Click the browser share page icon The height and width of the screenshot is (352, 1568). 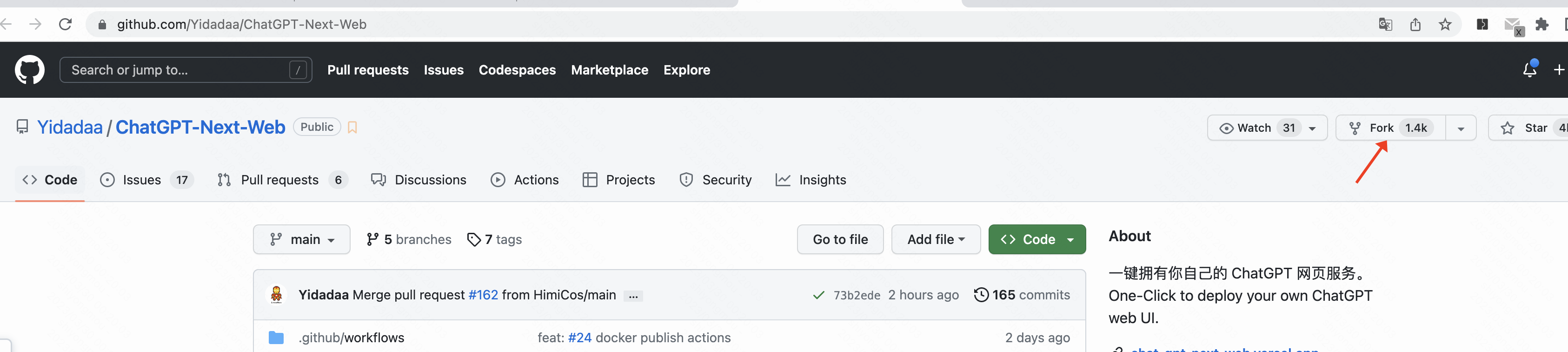[x=1415, y=24]
